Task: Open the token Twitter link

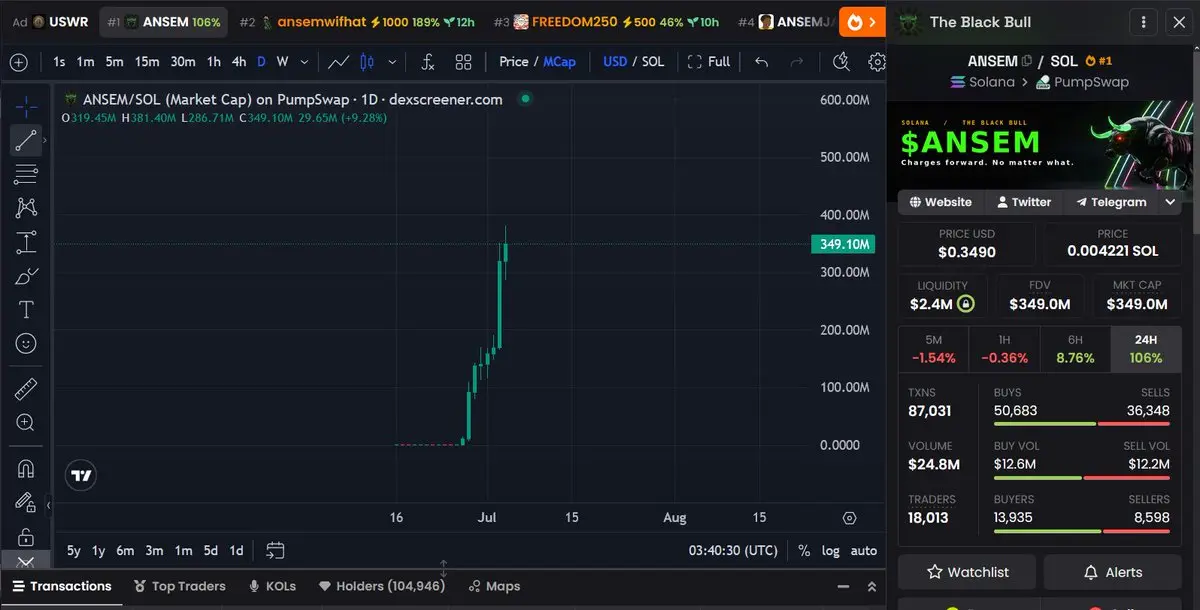Action: [1023, 202]
